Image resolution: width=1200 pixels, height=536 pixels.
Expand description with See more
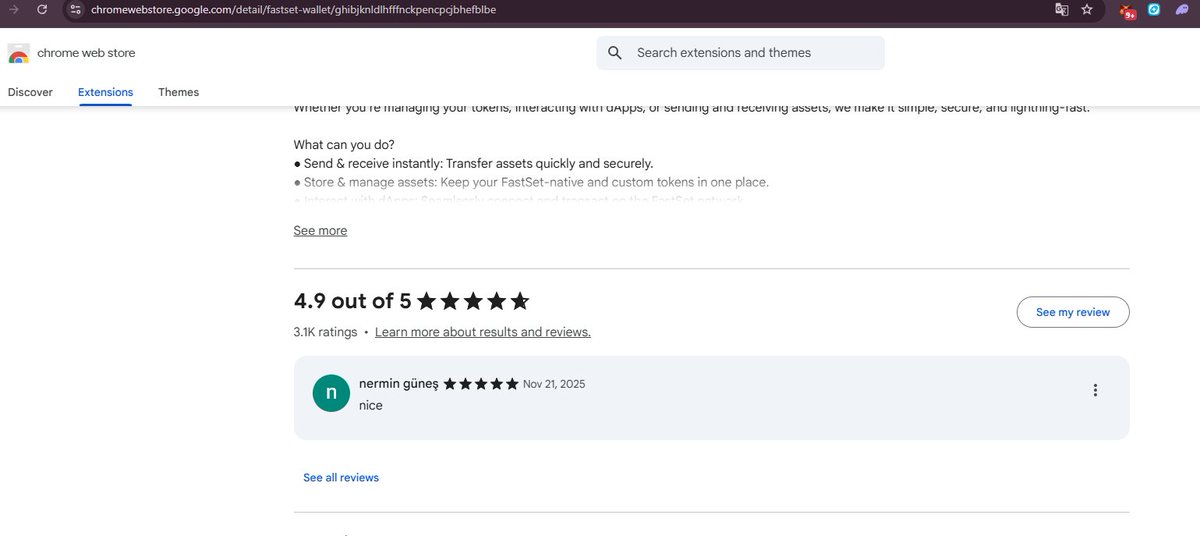[x=320, y=231]
